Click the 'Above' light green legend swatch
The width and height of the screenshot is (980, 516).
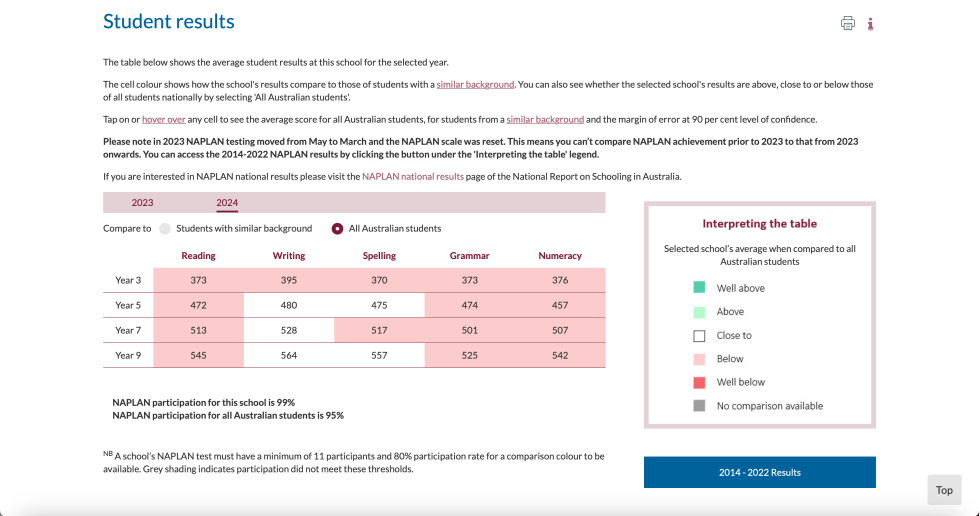699,312
